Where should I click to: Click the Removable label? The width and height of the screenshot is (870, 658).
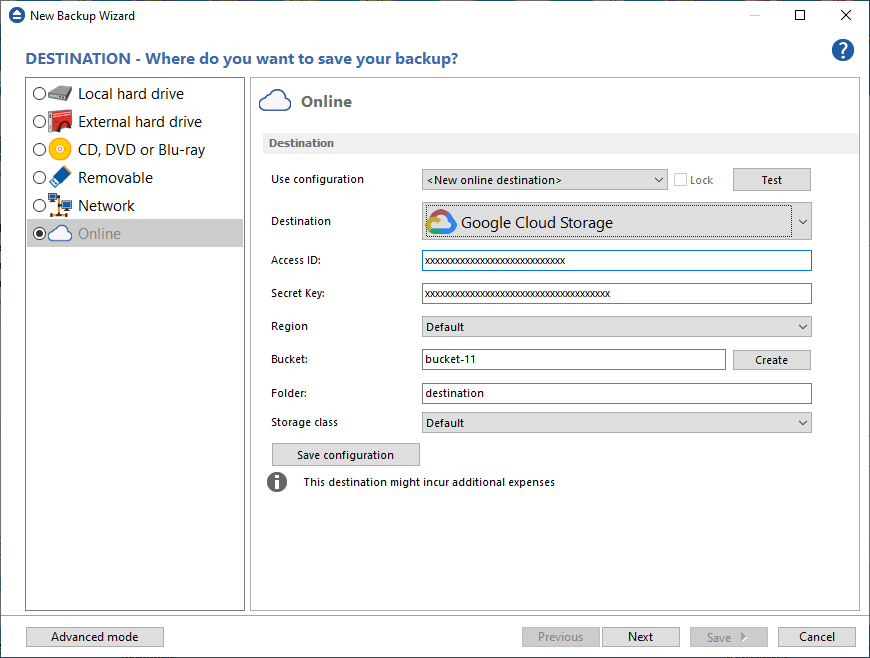pyautogui.click(x=115, y=177)
